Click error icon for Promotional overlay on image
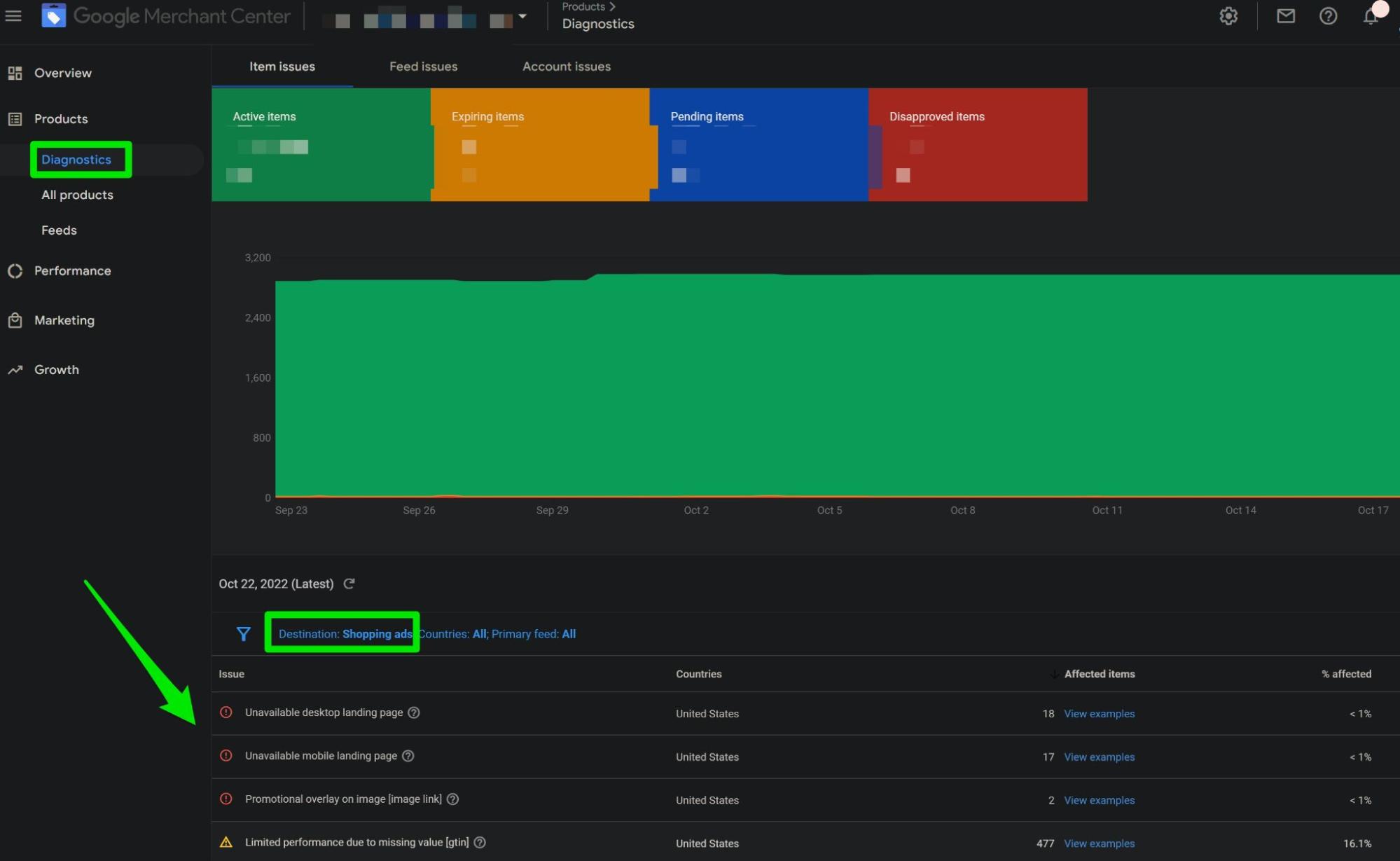 (226, 799)
